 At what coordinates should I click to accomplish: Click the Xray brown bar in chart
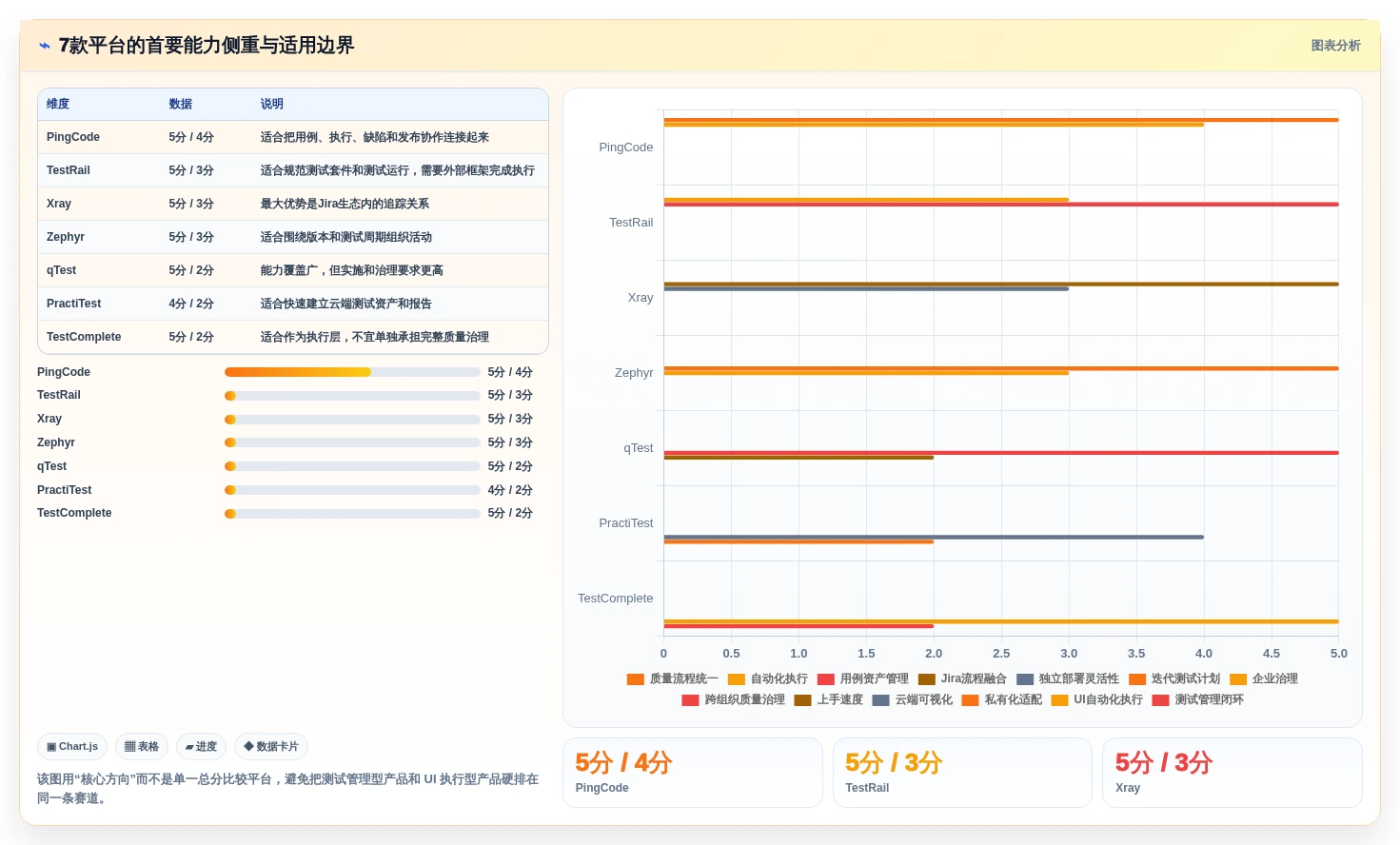tap(1001, 284)
